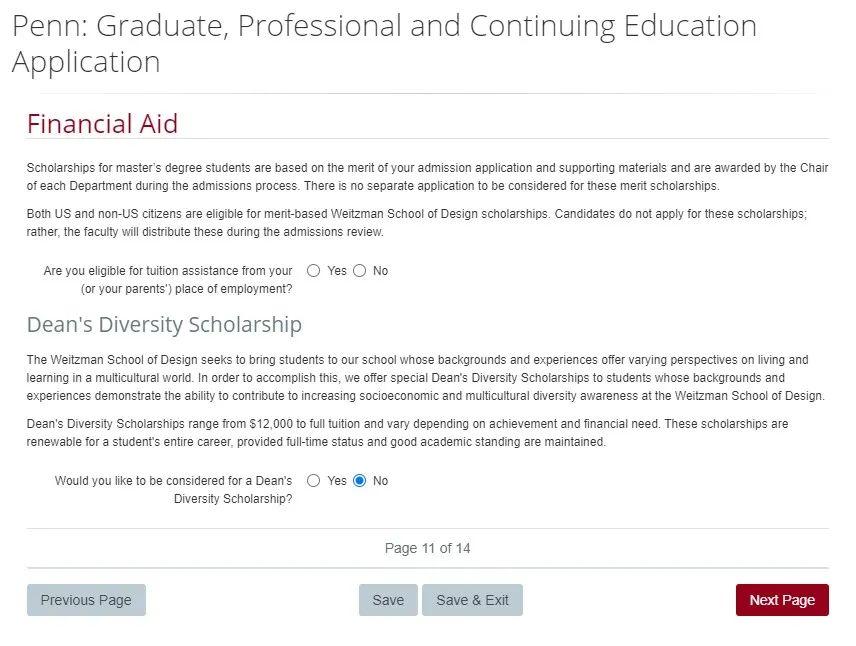
Task: Click the paragraph mentioning the $12,000 scholarship range
Action: coord(407,433)
